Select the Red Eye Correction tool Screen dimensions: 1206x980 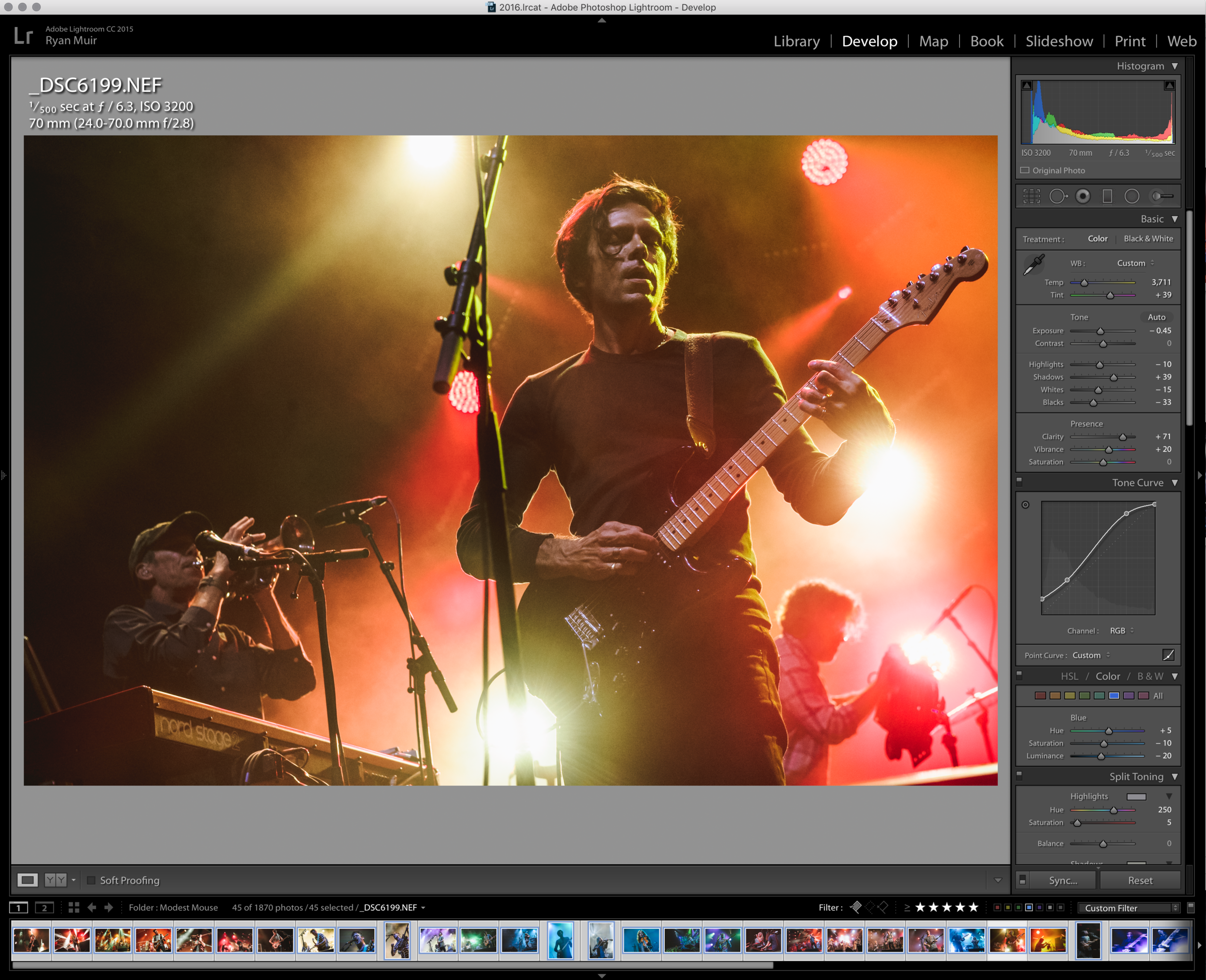[1083, 196]
